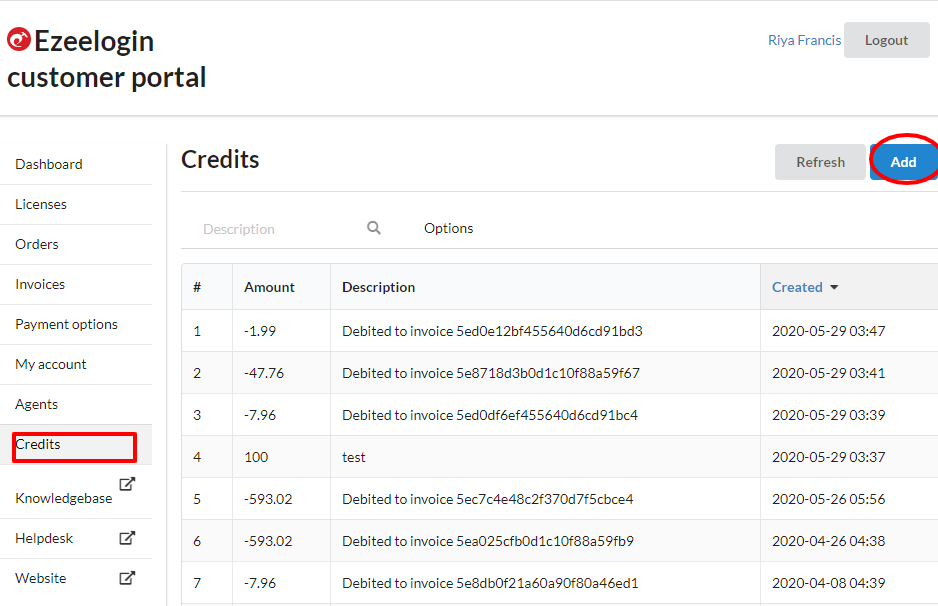Screen dimensions: 938x606
Task: Click the Ezeelogin customer portal title
Action: click(x=106, y=59)
